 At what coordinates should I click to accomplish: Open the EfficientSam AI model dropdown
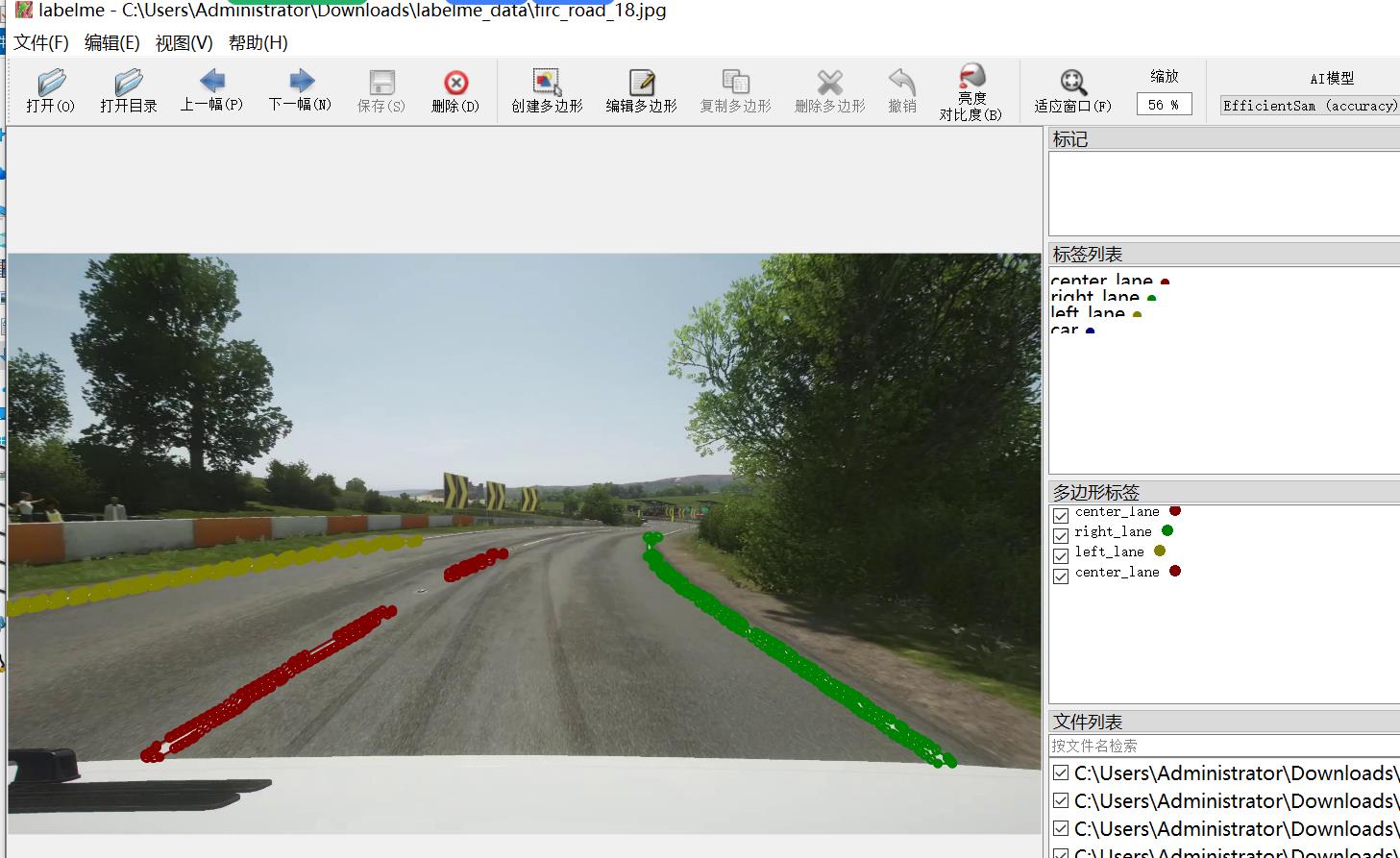pyautogui.click(x=1309, y=106)
